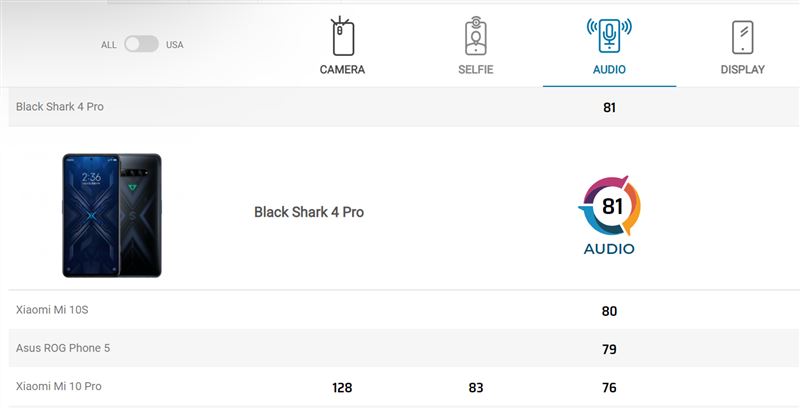Open the AUDIO tab label
Viewport: 800px width, 409px height.
[x=609, y=70]
